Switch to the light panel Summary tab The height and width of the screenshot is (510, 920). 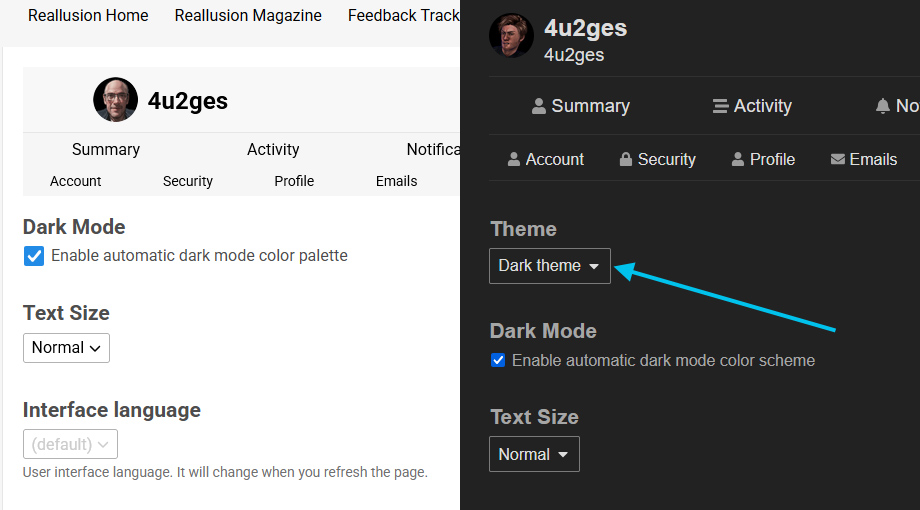pyautogui.click(x=106, y=149)
